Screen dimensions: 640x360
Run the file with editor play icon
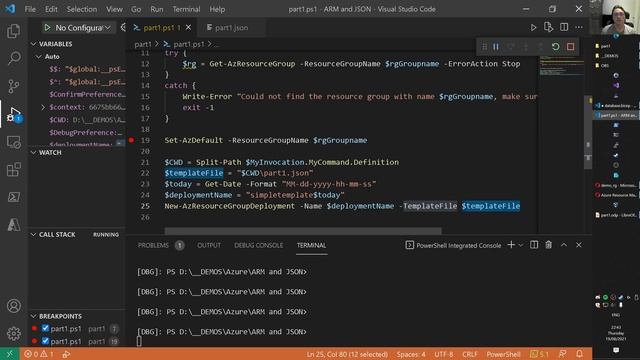[533, 28]
